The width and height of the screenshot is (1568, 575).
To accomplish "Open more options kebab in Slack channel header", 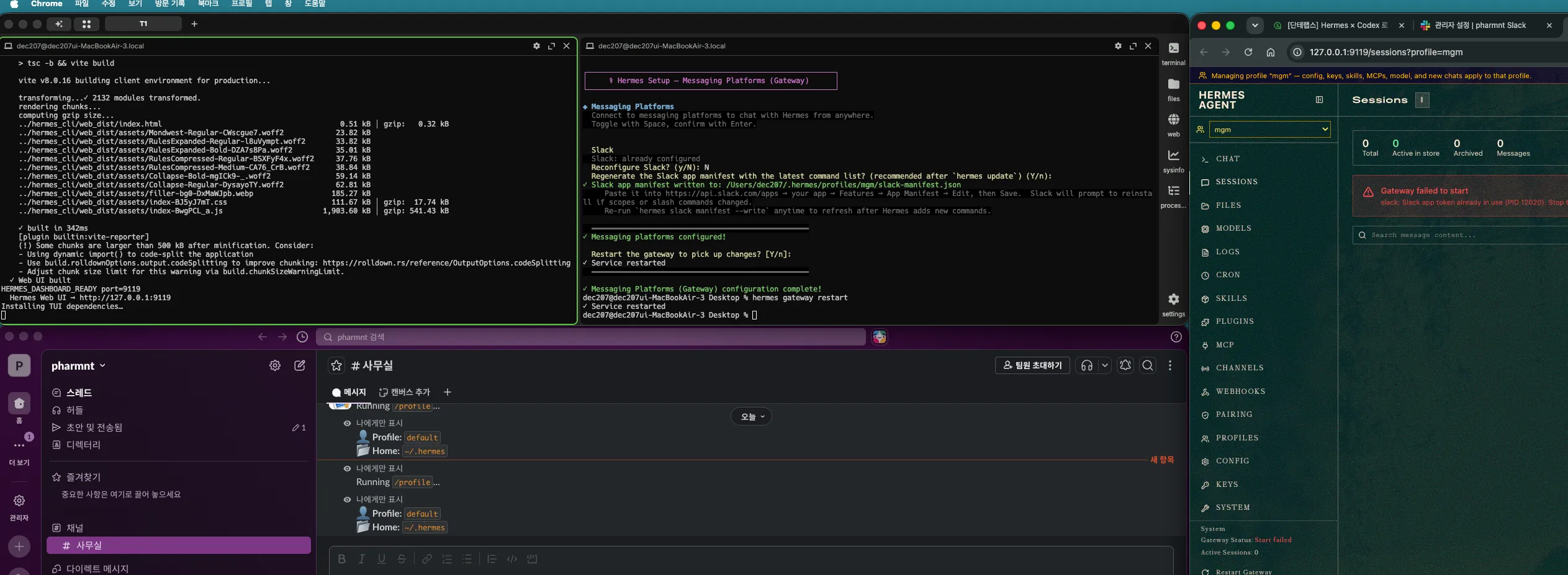I will (1170, 365).
